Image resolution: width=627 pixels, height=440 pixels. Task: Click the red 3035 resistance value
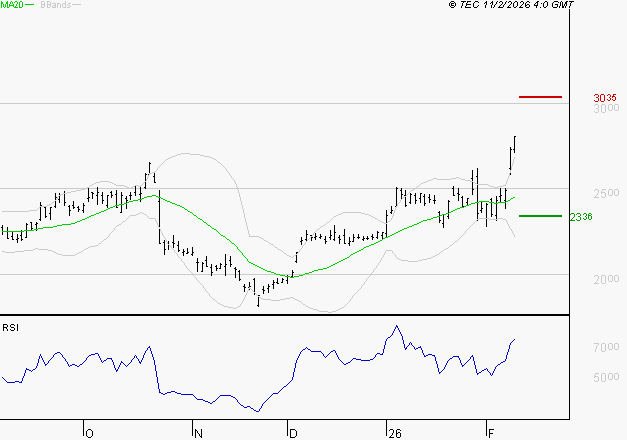coord(605,98)
